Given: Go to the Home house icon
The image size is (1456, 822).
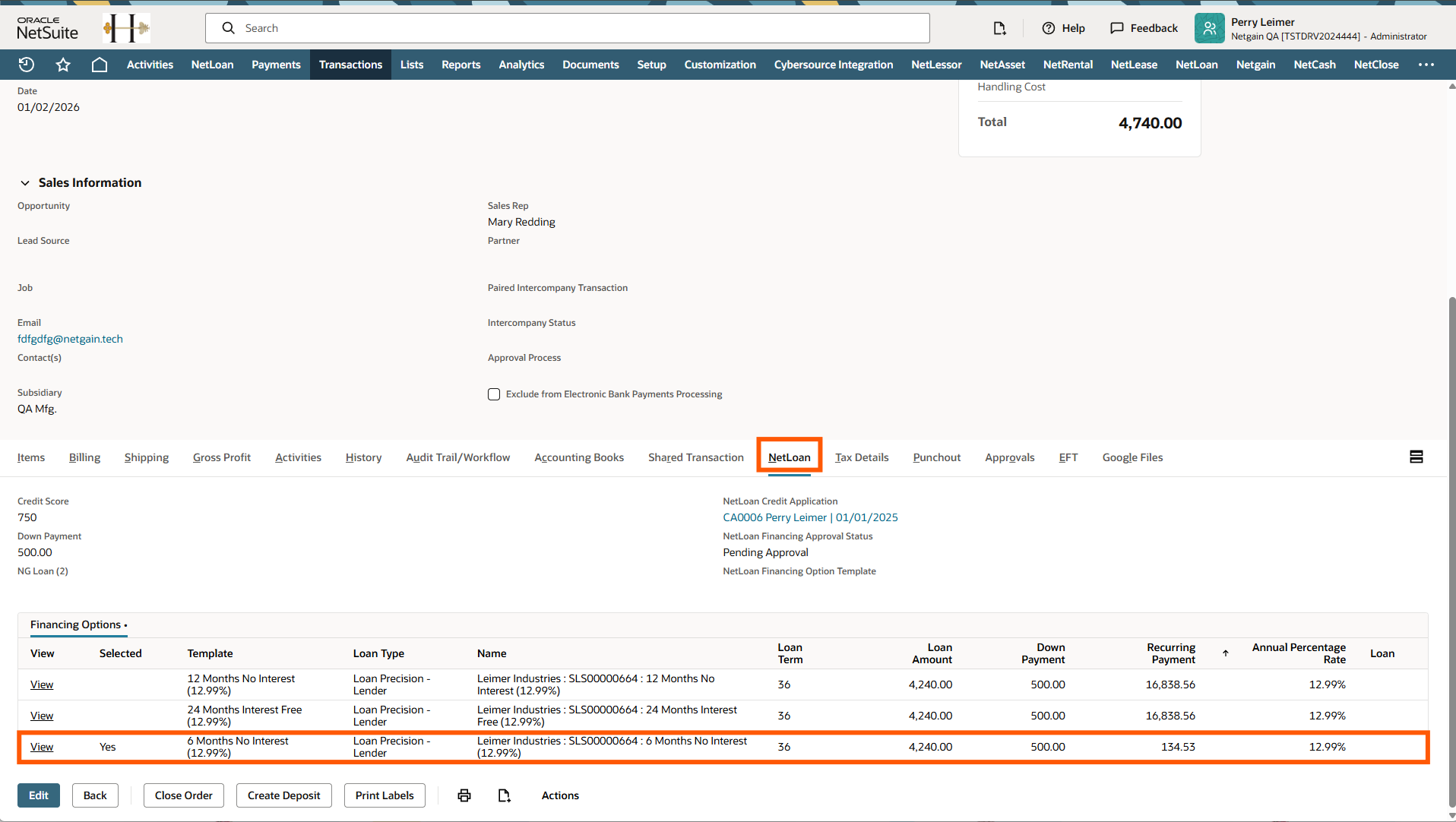Looking at the screenshot, I should click(x=100, y=65).
